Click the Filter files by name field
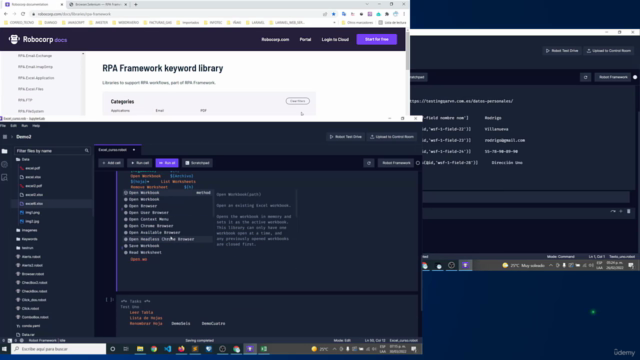Screen dimensions: 640x360 click(52, 151)
